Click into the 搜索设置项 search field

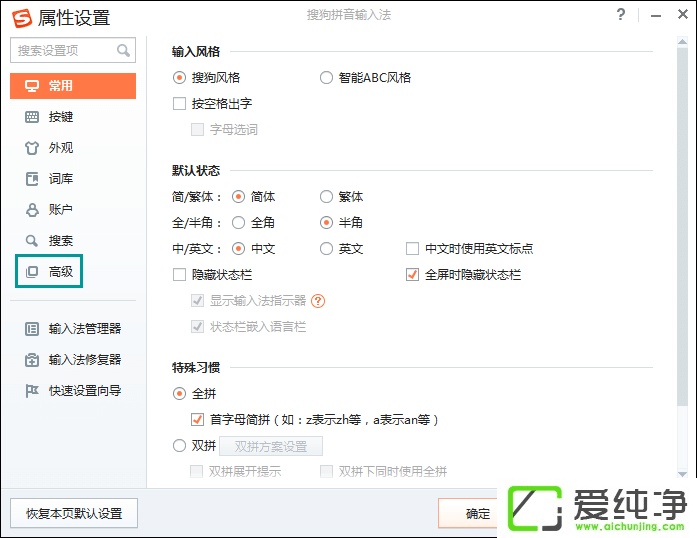point(62,50)
